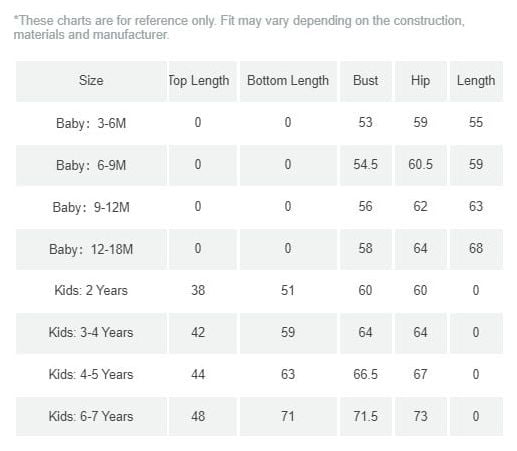Image resolution: width=517 pixels, height=451 pixels.
Task: Click the 71.5 bust value cell
Action: click(366, 416)
